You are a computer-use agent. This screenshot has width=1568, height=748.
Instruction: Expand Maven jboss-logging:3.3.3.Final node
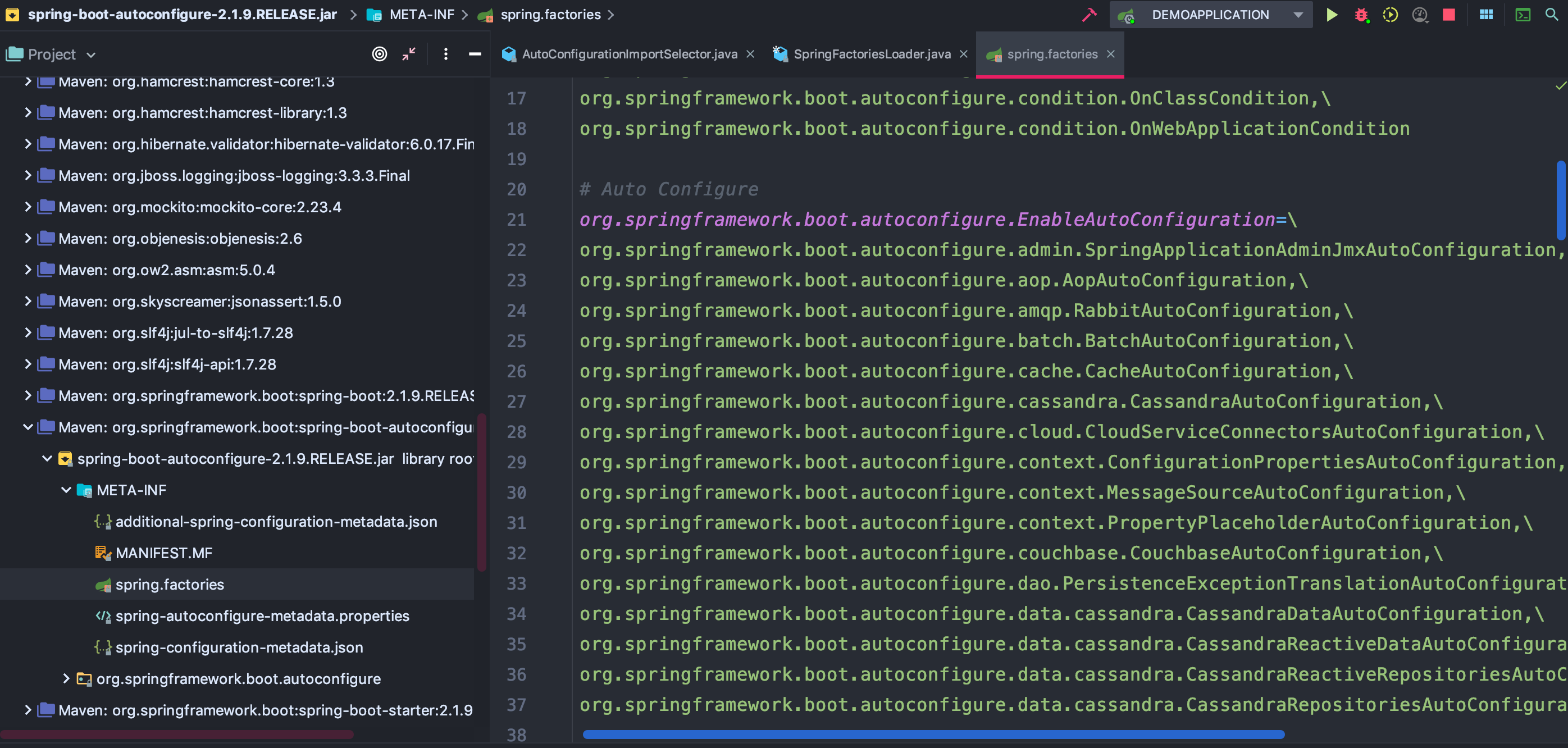click(x=28, y=175)
